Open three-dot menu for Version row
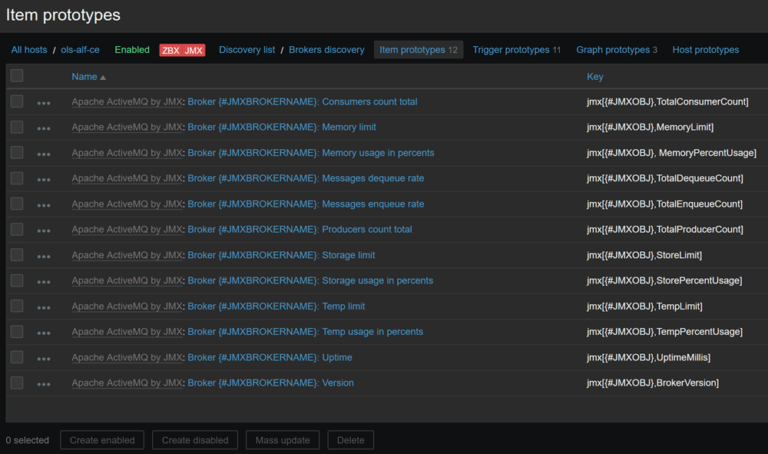The image size is (768, 454). 43,383
